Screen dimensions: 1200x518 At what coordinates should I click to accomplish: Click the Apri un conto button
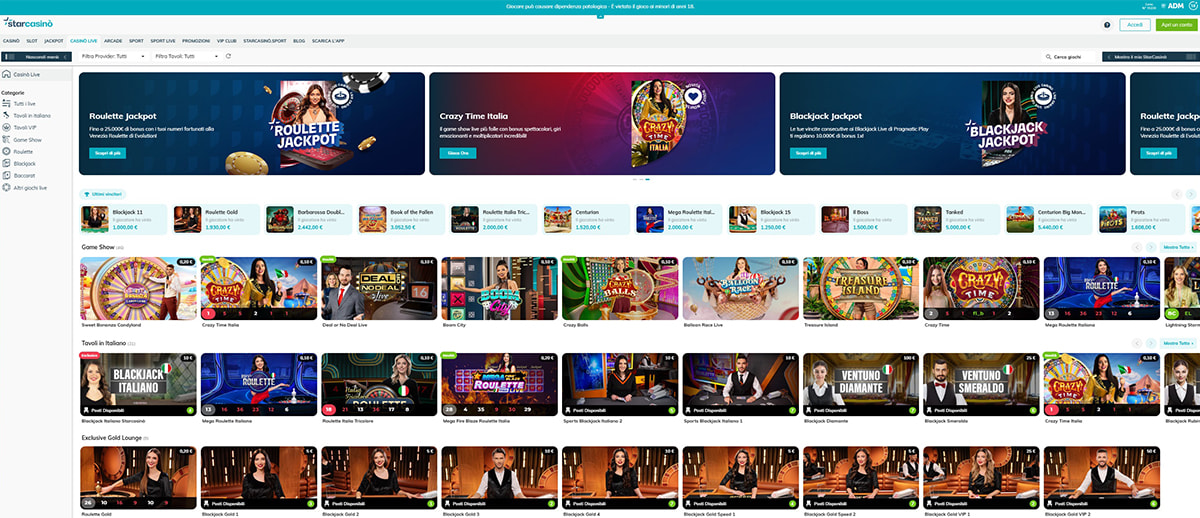(1176, 25)
